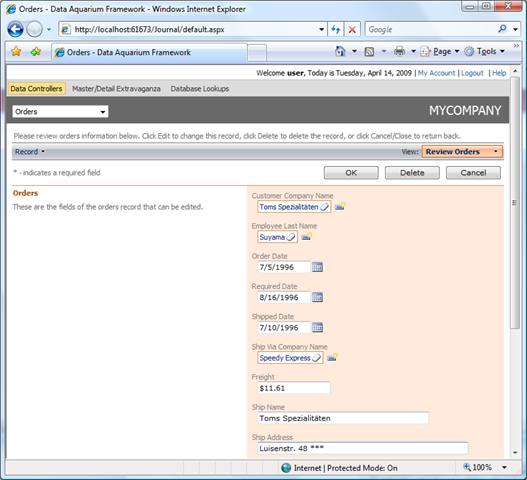
Task: Expand the Record menu
Action: (x=30, y=152)
